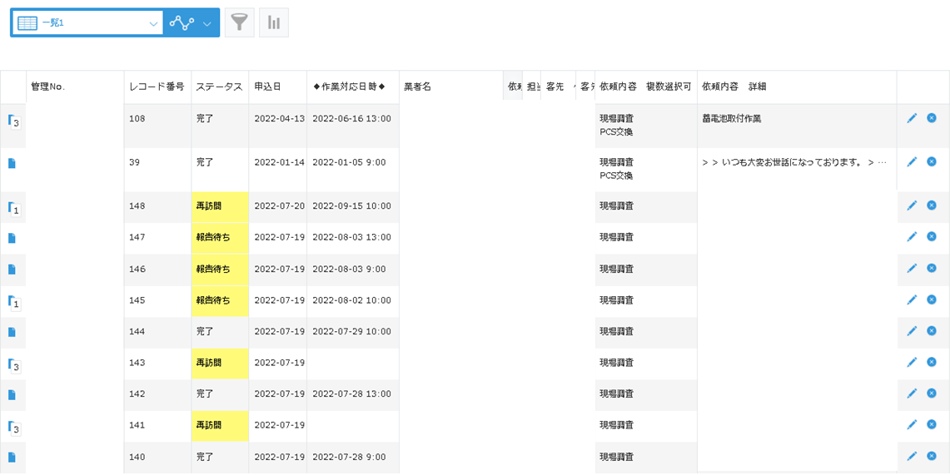Sort by ステータス column header
The height and width of the screenshot is (475, 950).
pos(219,87)
